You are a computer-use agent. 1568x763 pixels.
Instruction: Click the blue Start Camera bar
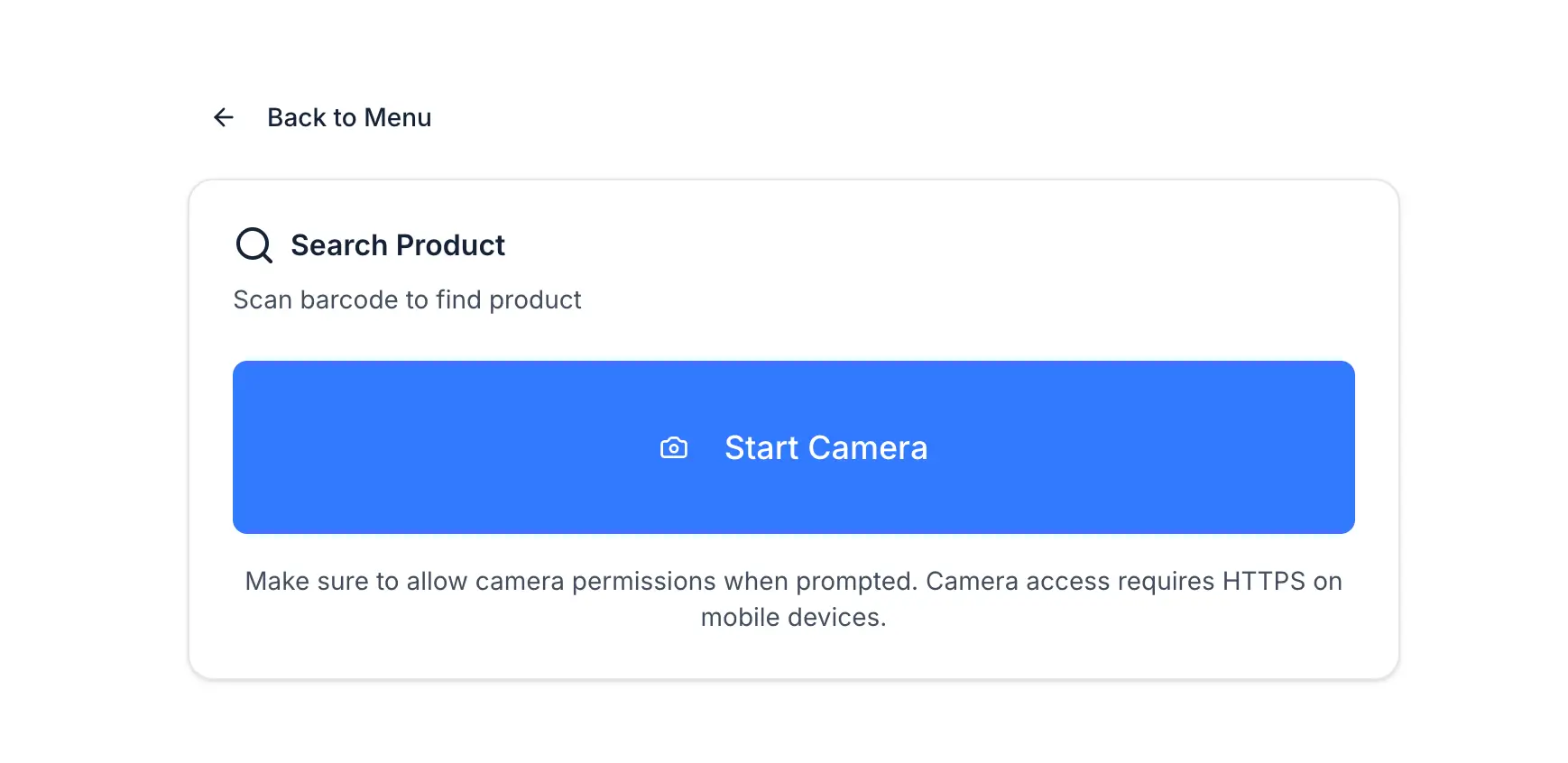coord(793,448)
